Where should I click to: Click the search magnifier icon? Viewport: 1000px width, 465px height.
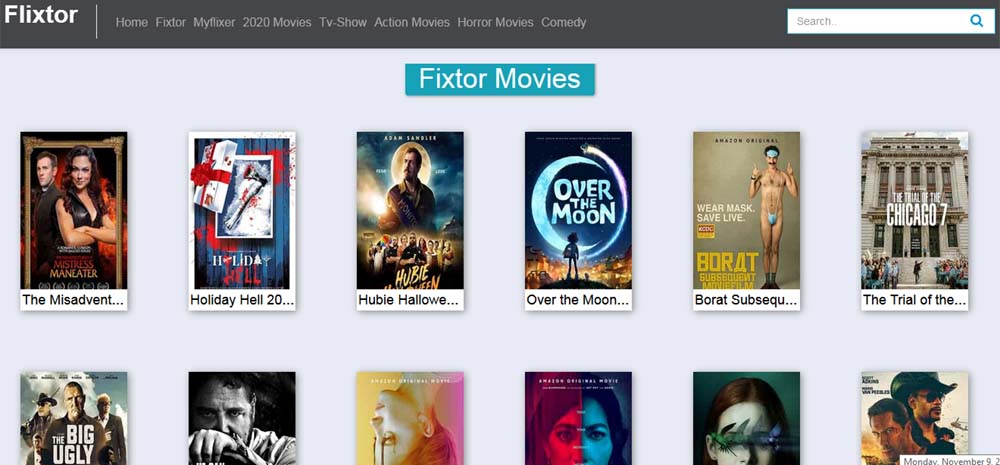[976, 21]
